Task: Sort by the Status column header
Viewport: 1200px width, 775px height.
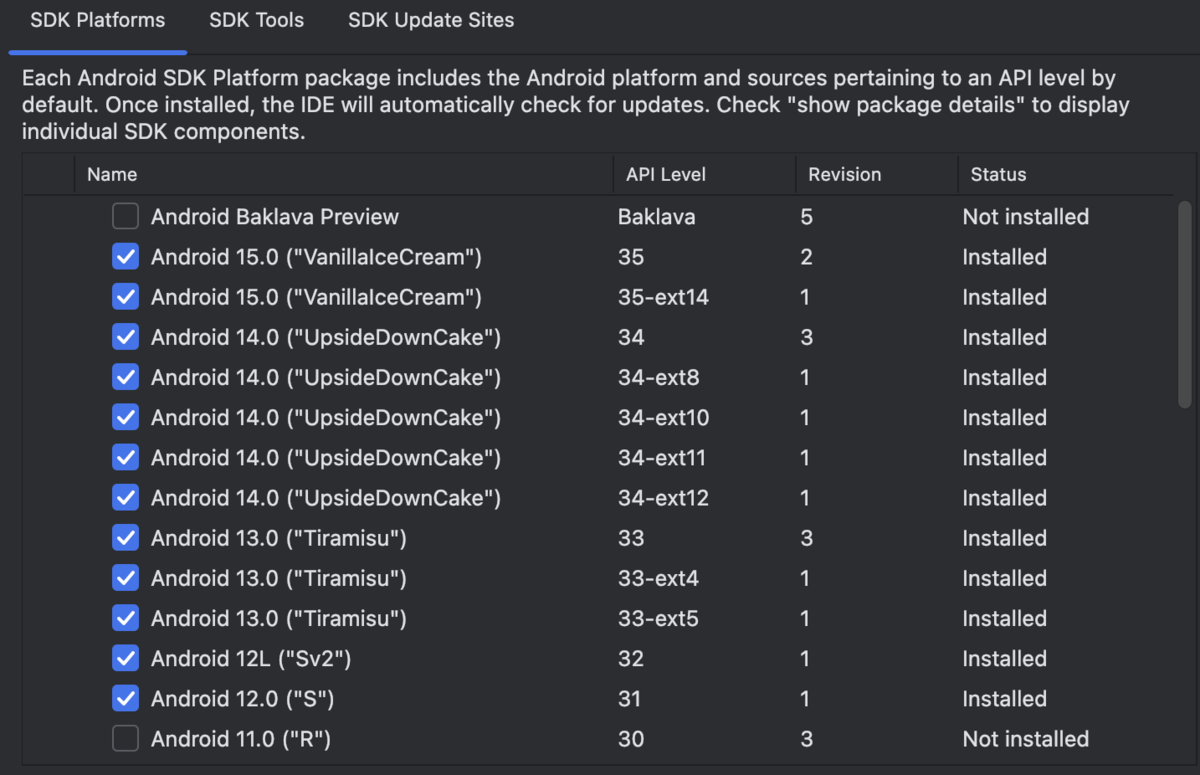Action: point(1065,174)
